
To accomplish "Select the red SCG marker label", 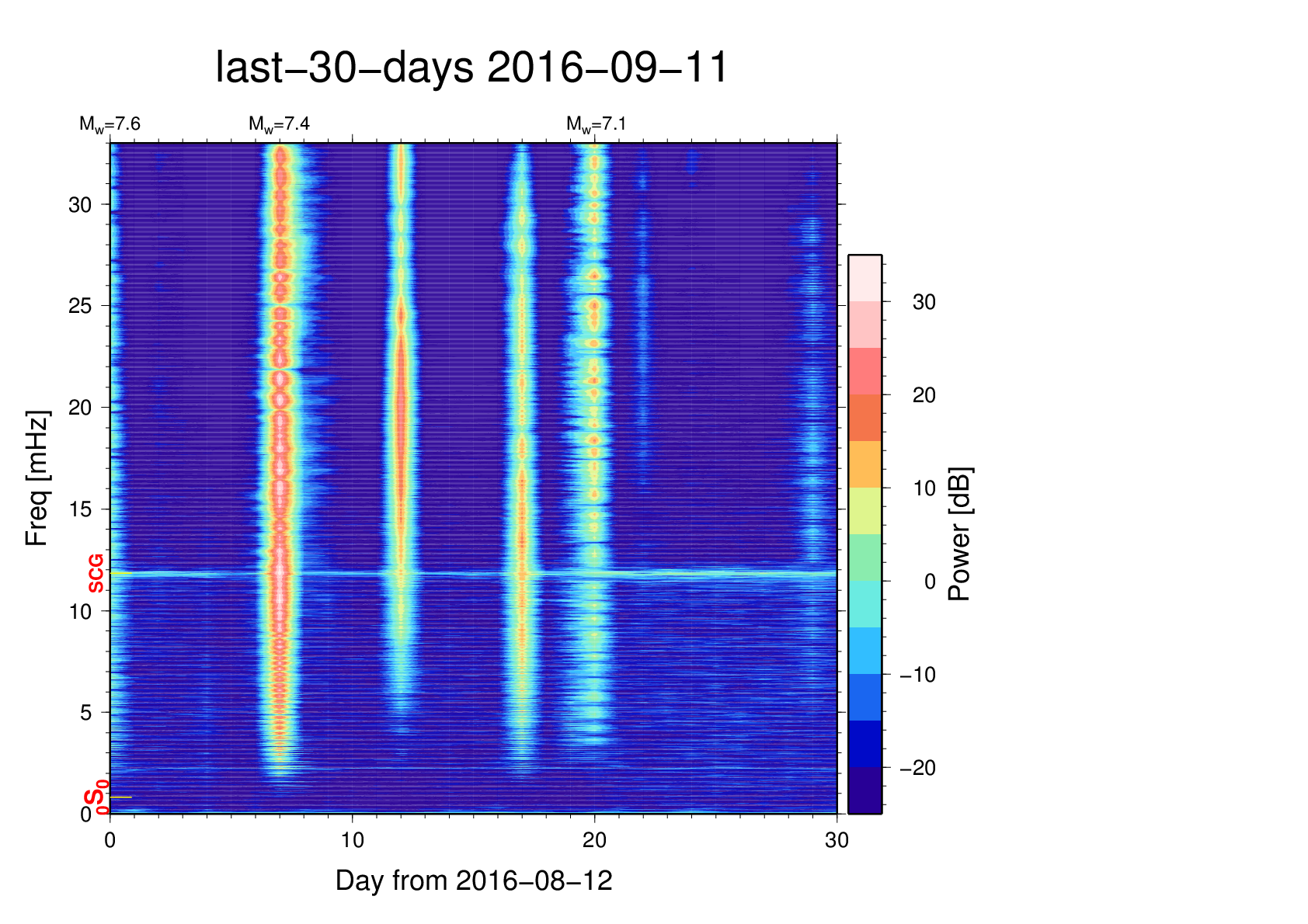I will point(96,574).
